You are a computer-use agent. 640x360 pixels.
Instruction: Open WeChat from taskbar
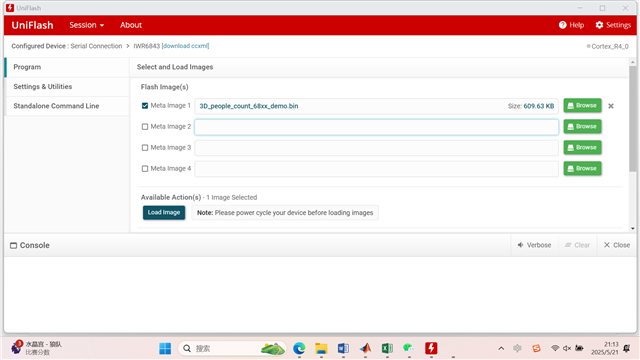(409, 348)
